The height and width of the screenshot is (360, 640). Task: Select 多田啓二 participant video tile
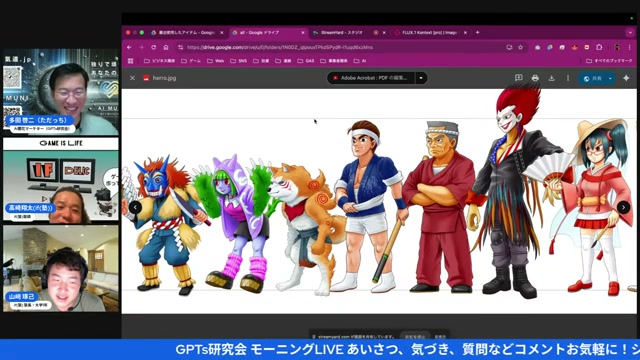coord(61,92)
